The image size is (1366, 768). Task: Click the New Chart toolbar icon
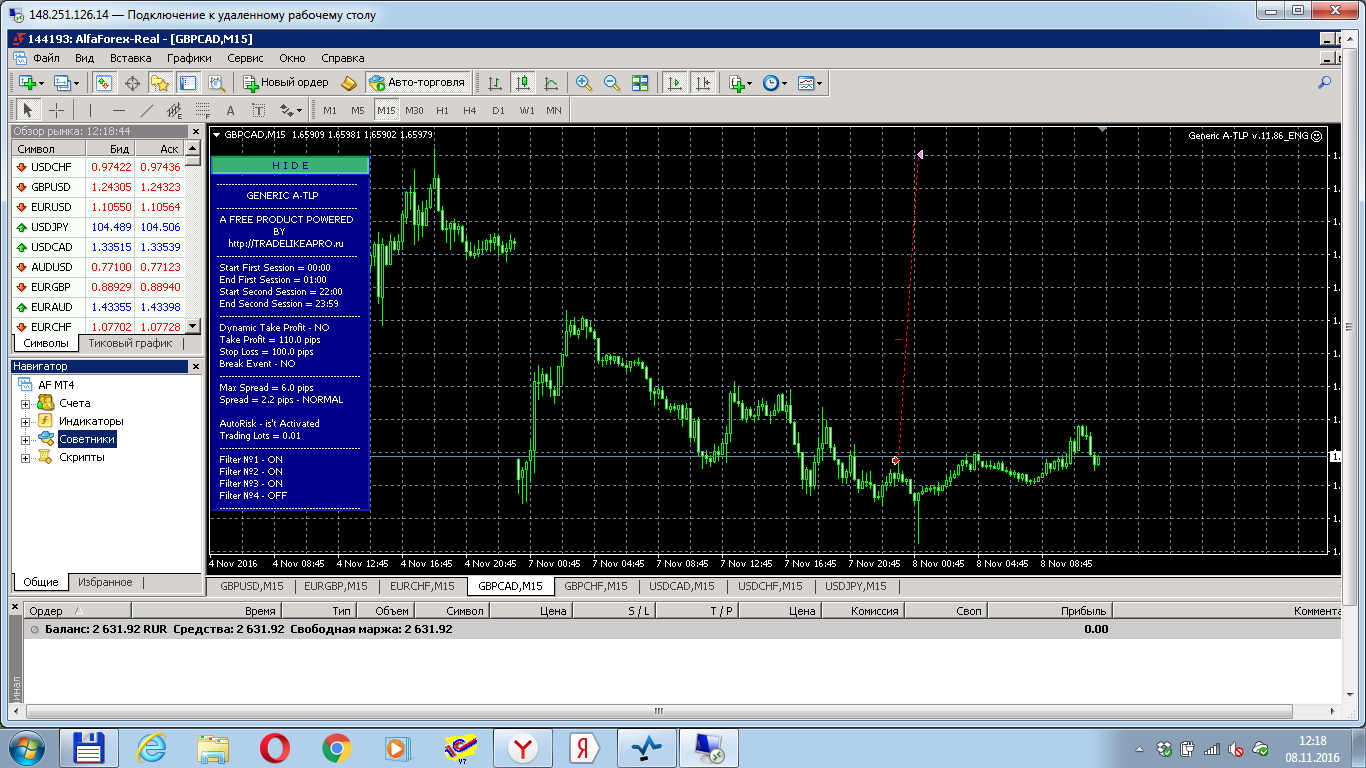point(27,83)
